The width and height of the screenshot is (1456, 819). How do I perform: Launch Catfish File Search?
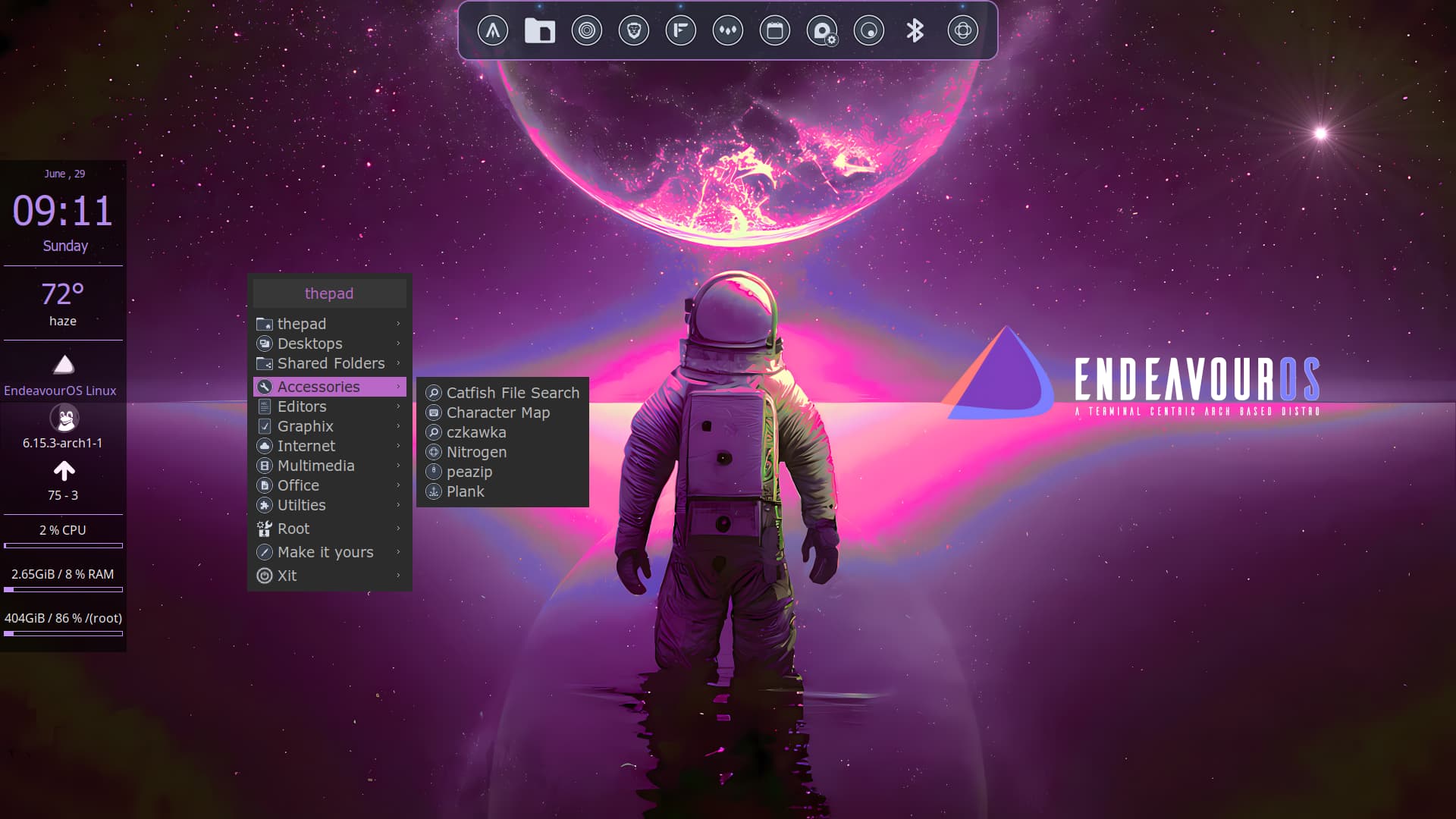(x=512, y=393)
